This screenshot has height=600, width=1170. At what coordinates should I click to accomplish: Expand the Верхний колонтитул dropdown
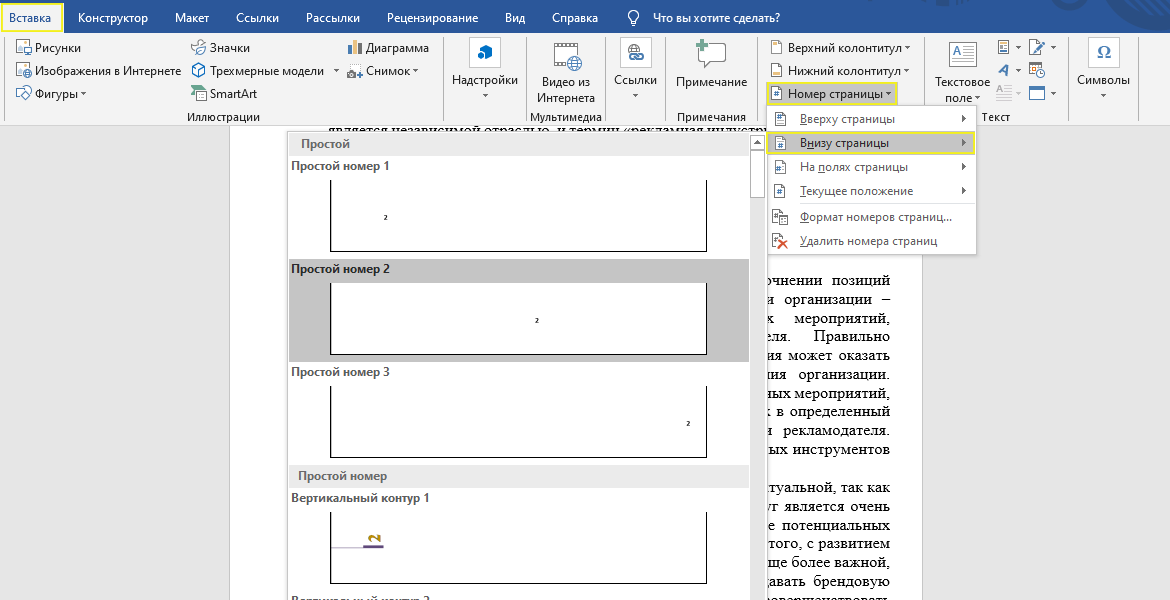point(840,48)
